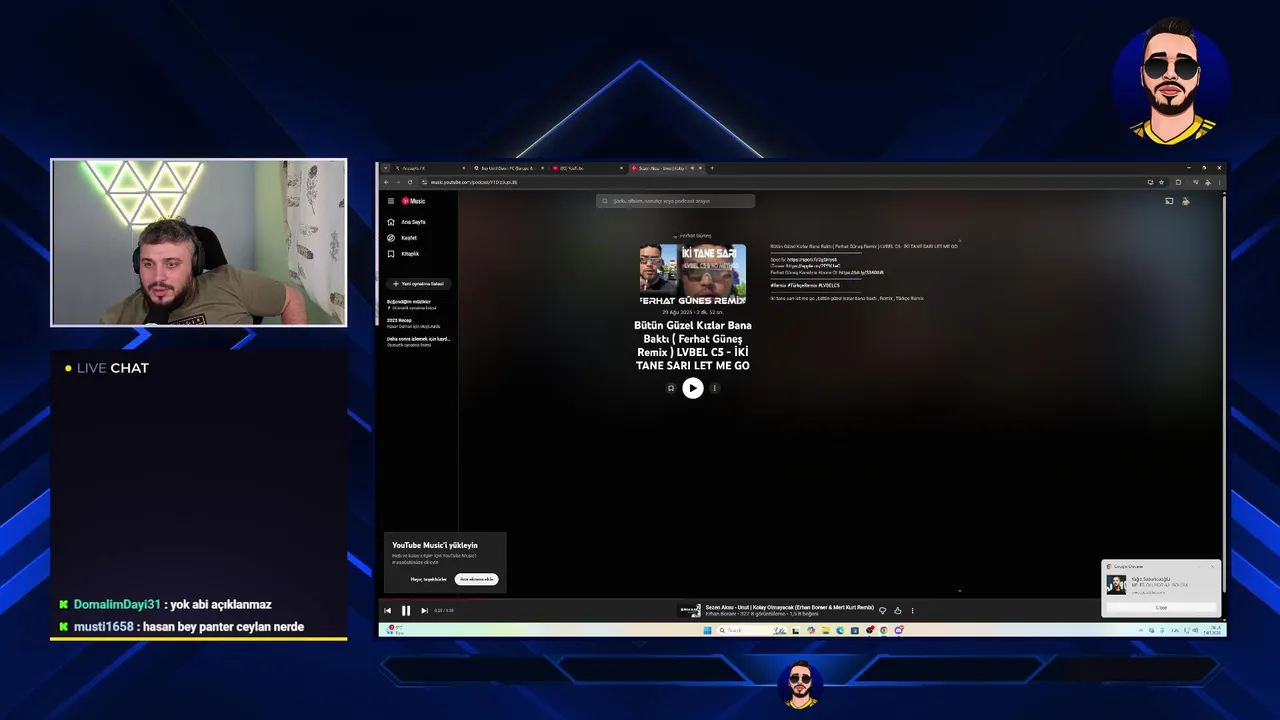Bookmark this page with star icon
Screen dimensions: 1280x720
click(1161, 182)
